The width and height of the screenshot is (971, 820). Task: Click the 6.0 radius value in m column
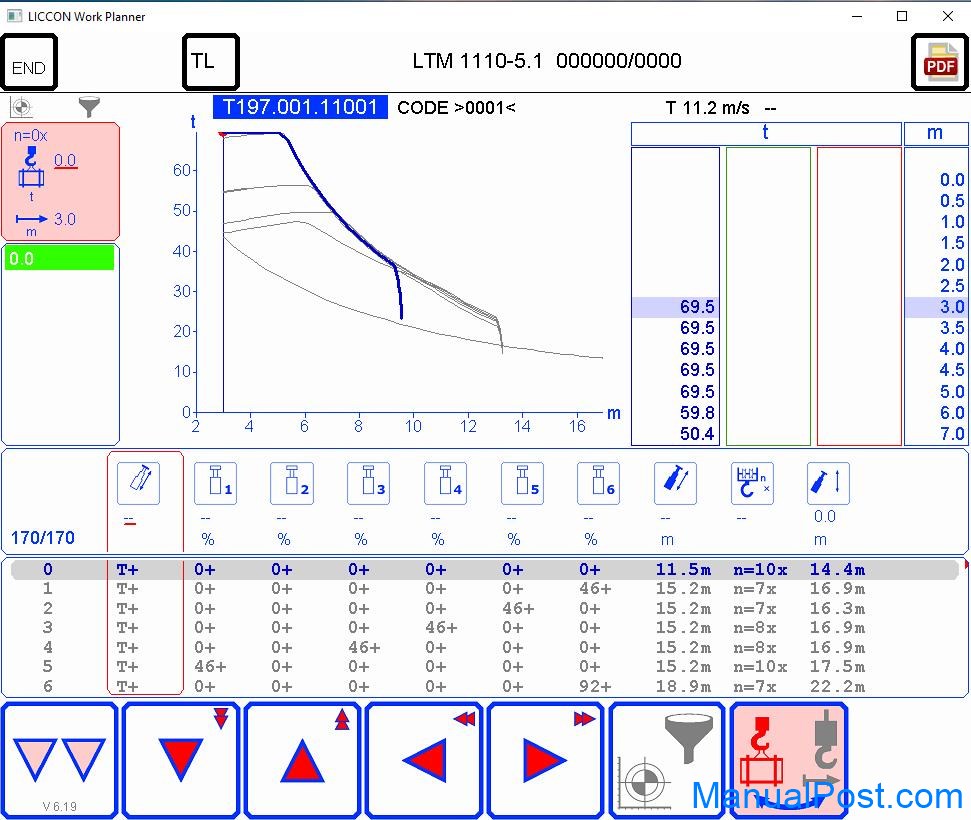[951, 413]
